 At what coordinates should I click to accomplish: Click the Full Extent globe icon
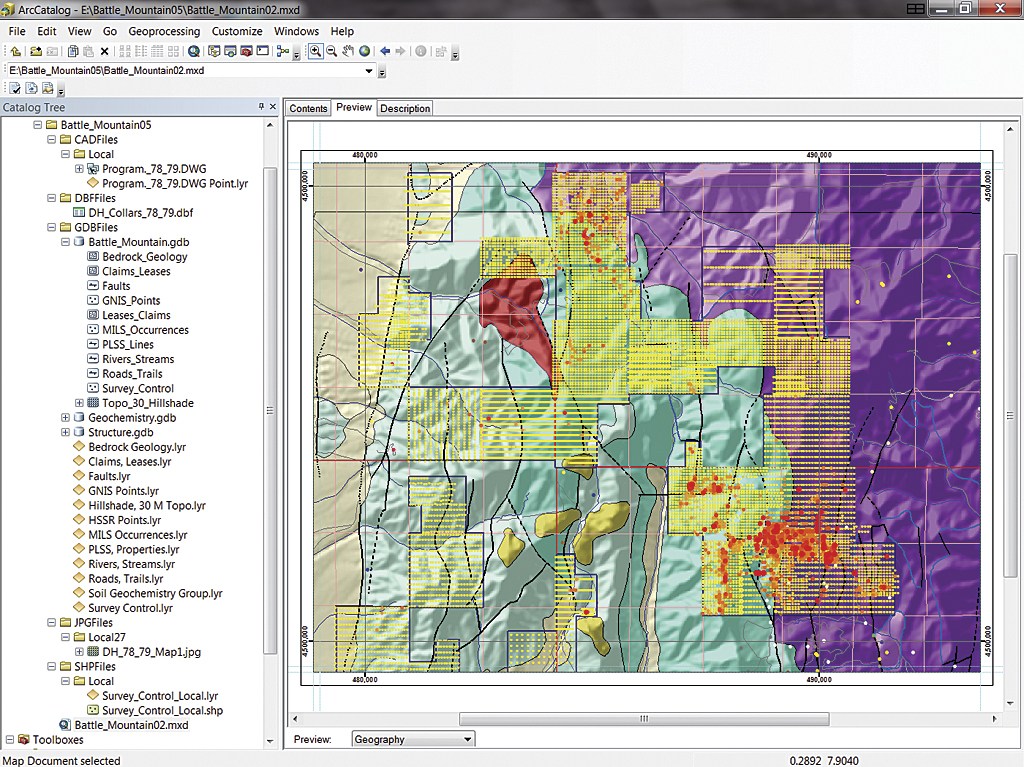pos(365,52)
